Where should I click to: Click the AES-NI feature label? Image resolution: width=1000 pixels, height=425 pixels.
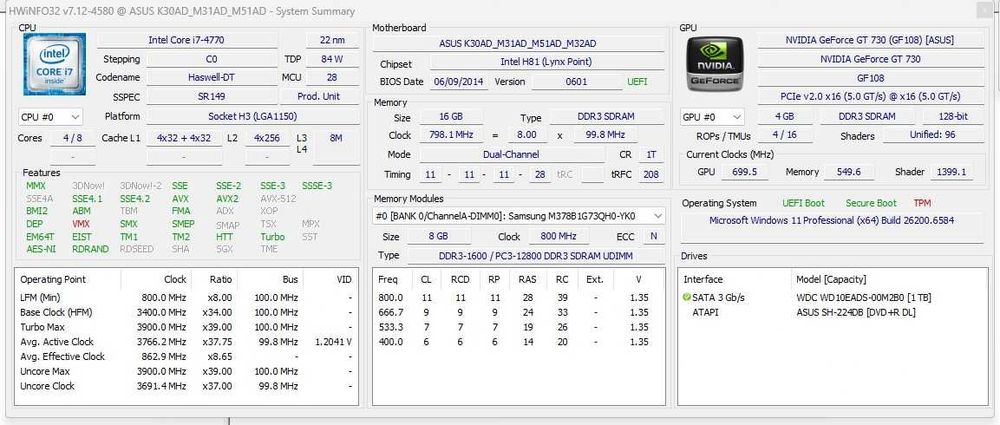tap(41, 249)
